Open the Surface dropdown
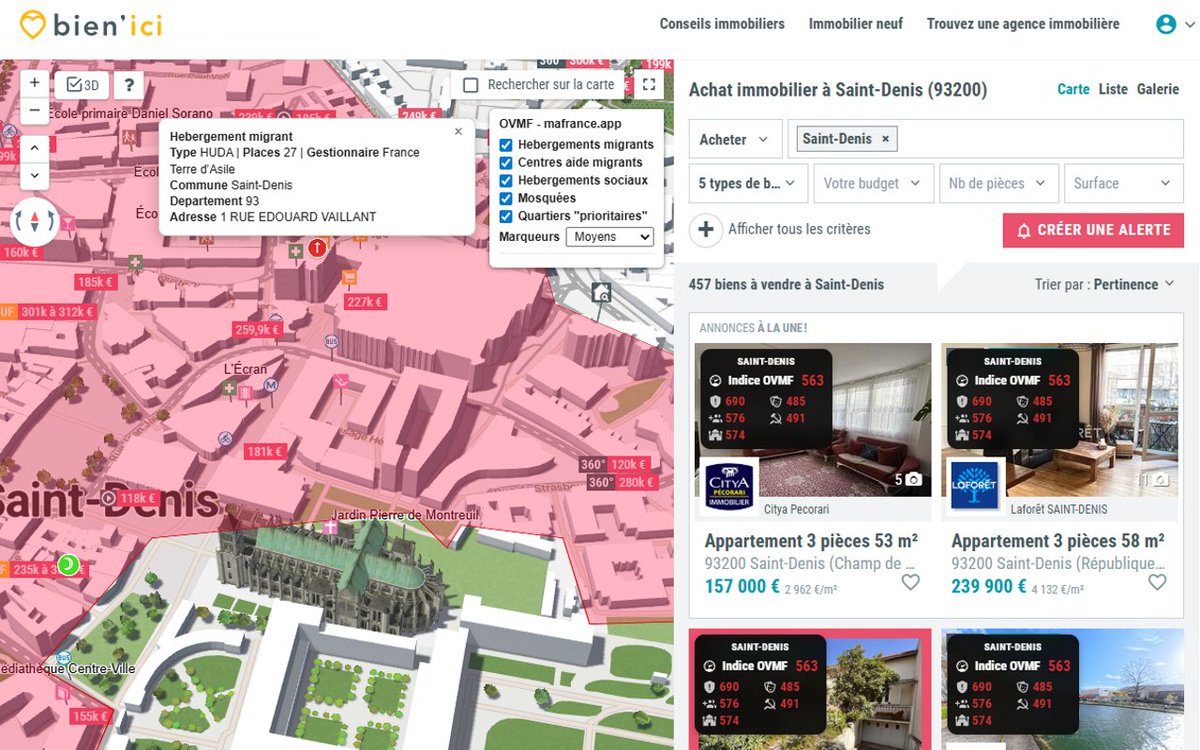This screenshot has width=1200, height=750. click(x=1124, y=183)
